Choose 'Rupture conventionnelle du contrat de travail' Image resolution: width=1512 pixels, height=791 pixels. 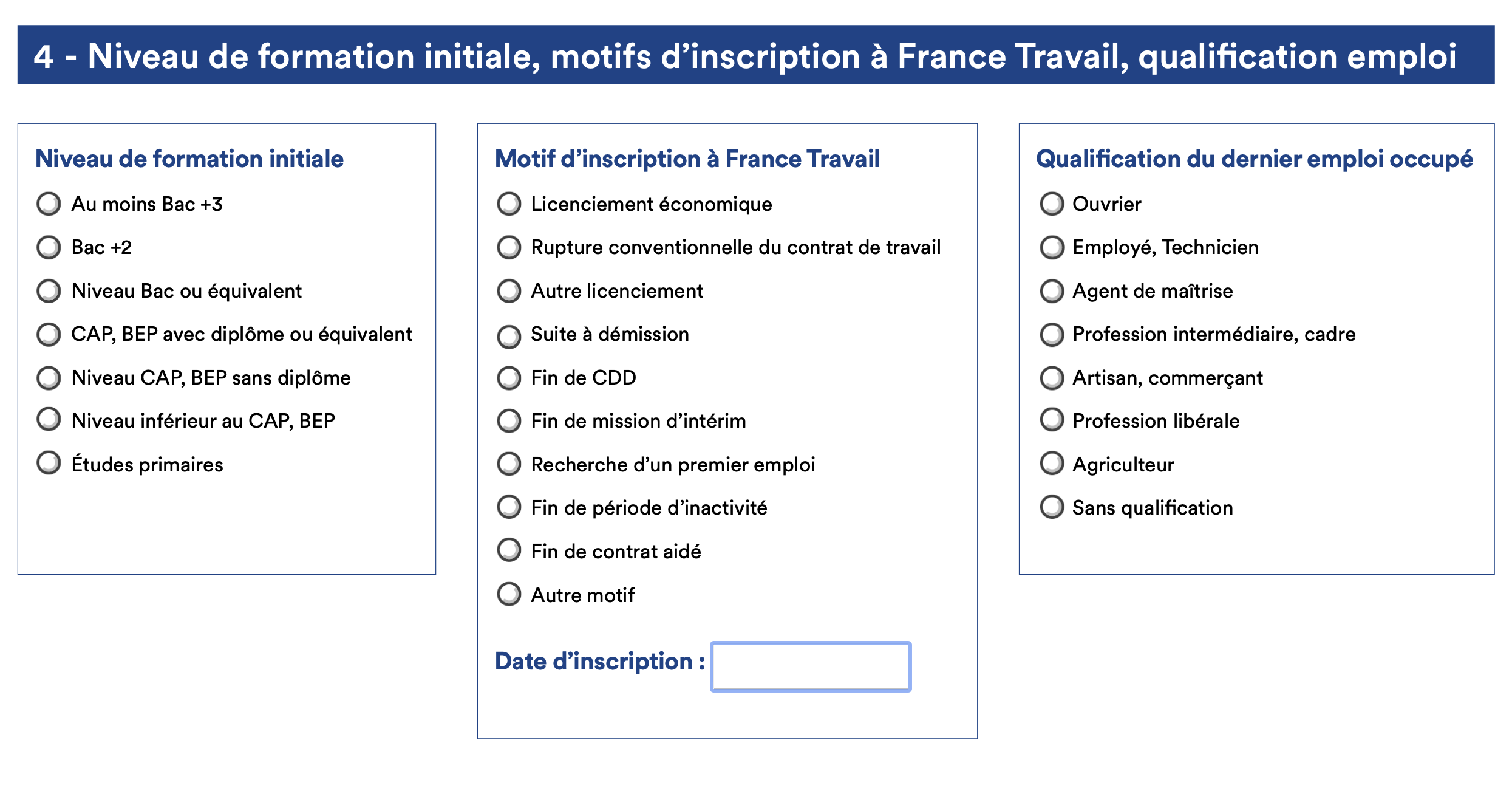pyautogui.click(x=509, y=247)
